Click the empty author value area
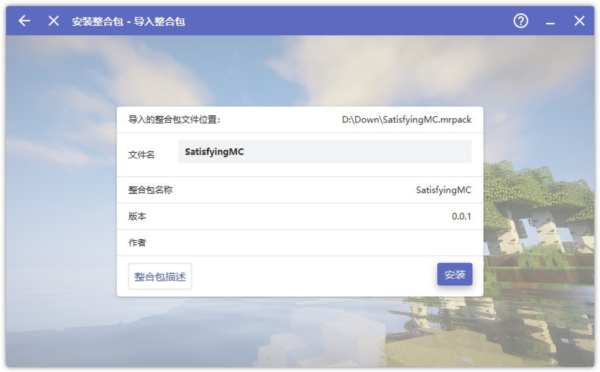This screenshot has width=600, height=372. coord(344,243)
